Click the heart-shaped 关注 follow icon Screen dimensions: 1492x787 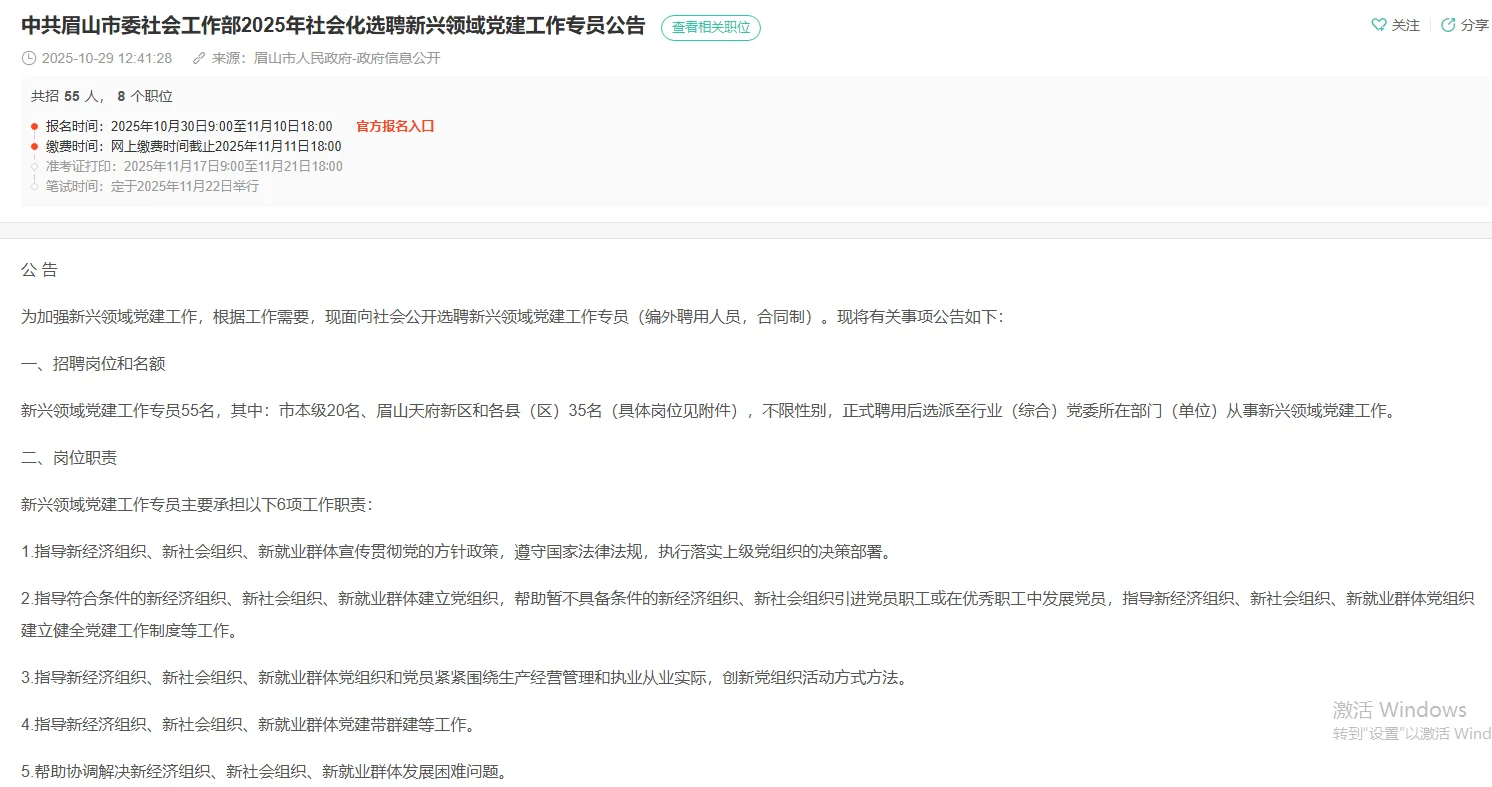[1381, 25]
